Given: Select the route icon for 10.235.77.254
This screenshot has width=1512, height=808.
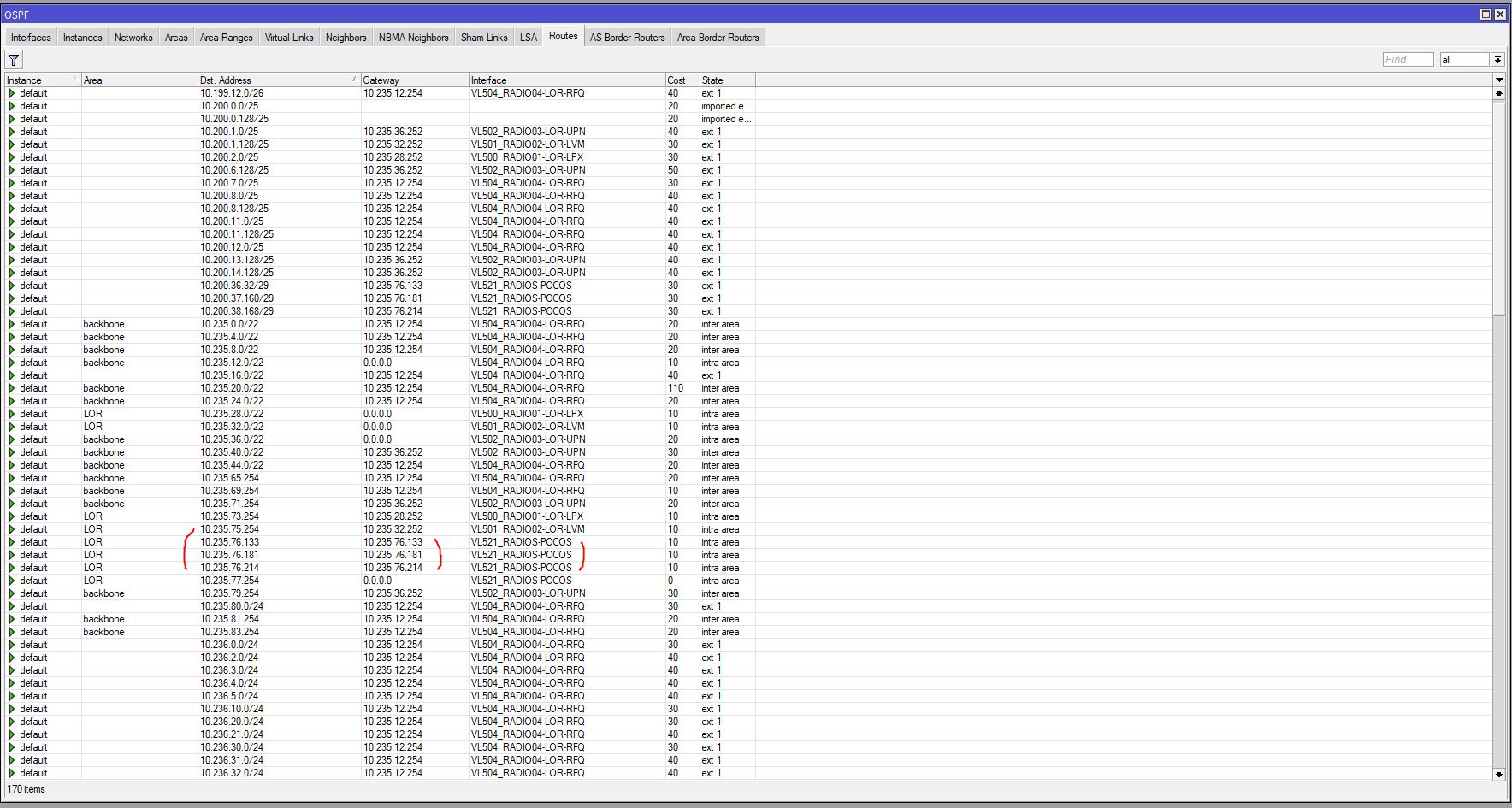Looking at the screenshot, I should (12, 581).
